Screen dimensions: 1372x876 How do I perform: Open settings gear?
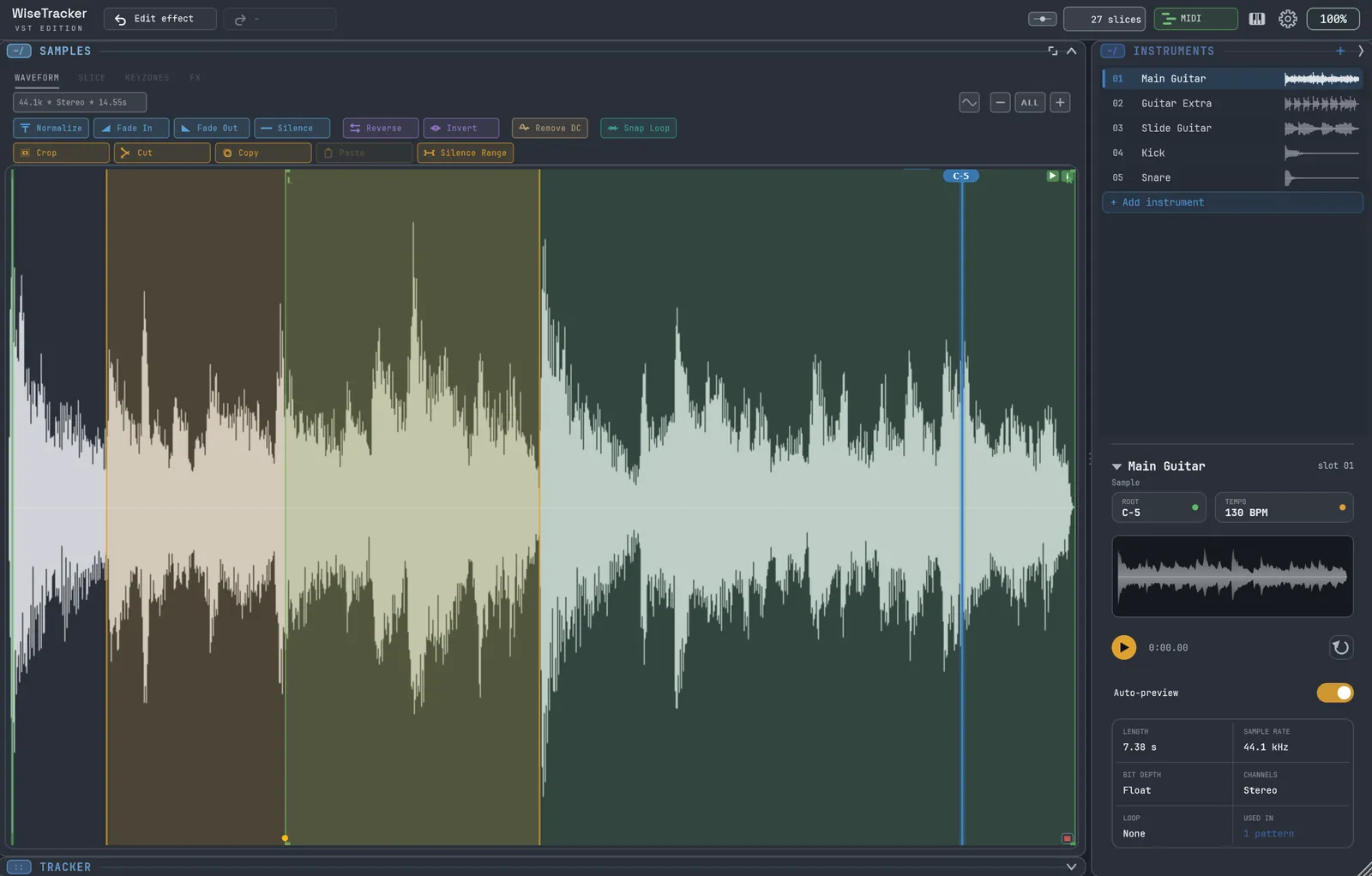(x=1288, y=19)
